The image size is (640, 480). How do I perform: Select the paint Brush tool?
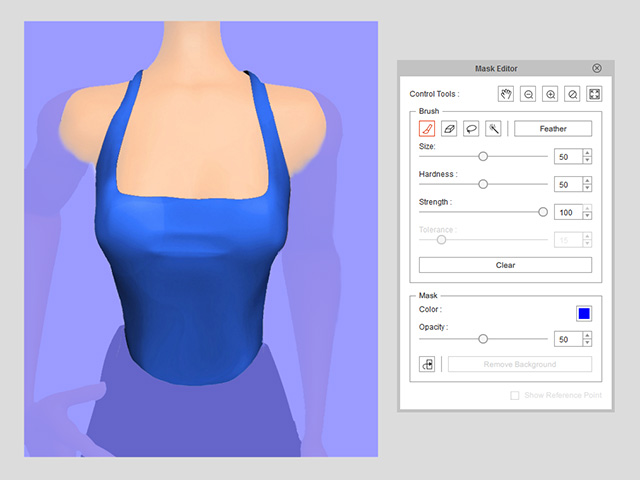tap(427, 129)
